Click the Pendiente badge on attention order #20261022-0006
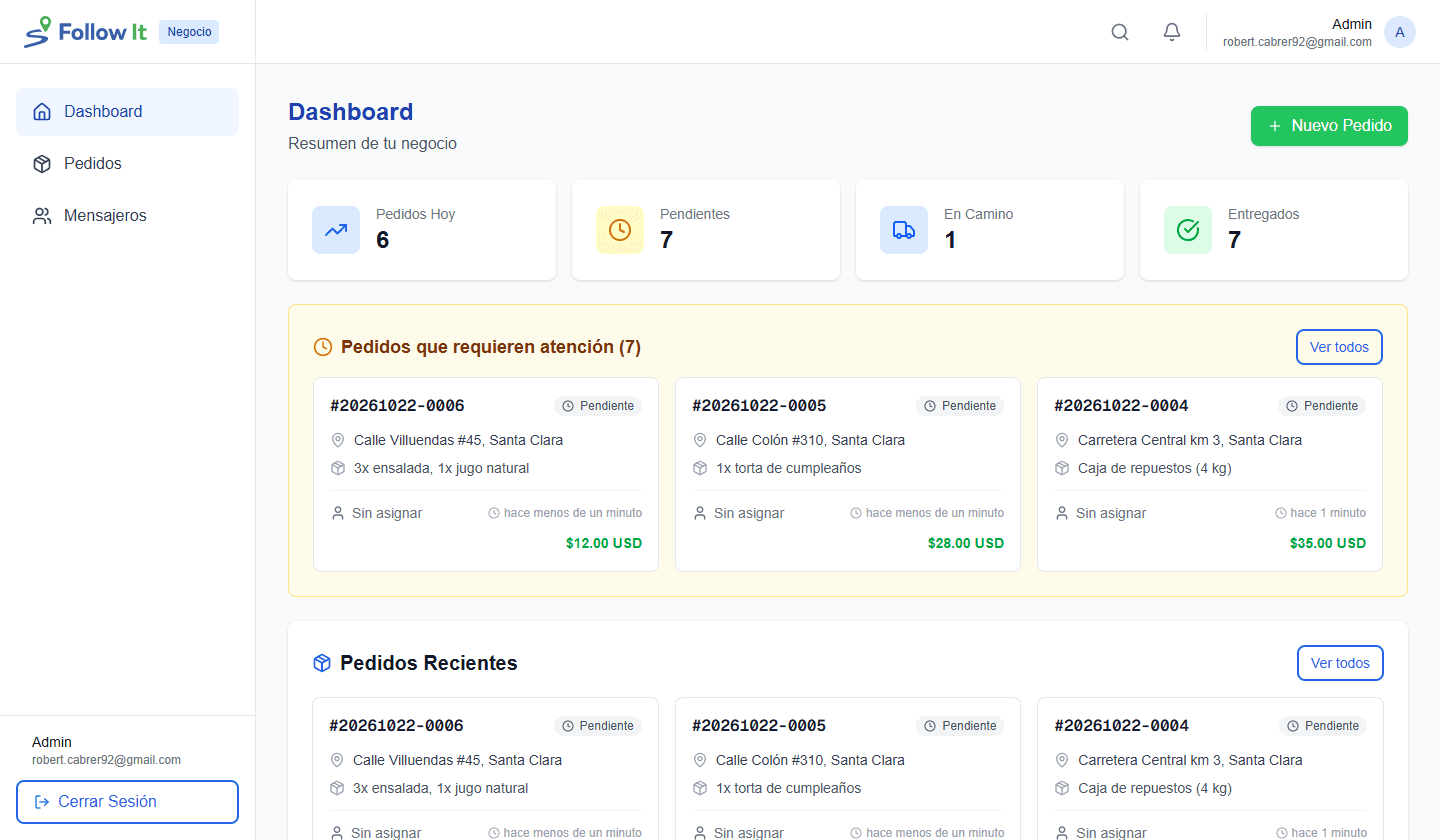 point(598,406)
